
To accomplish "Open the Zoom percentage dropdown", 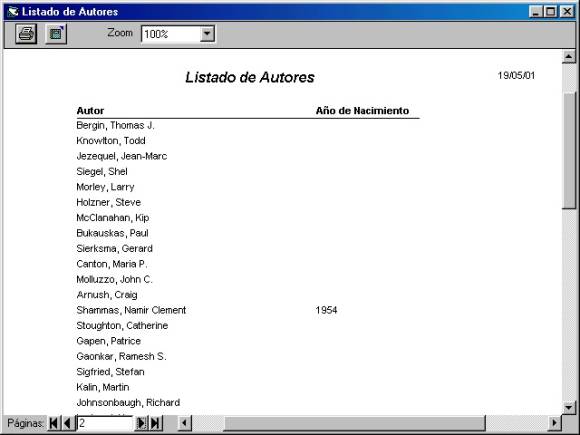I will [x=207, y=34].
